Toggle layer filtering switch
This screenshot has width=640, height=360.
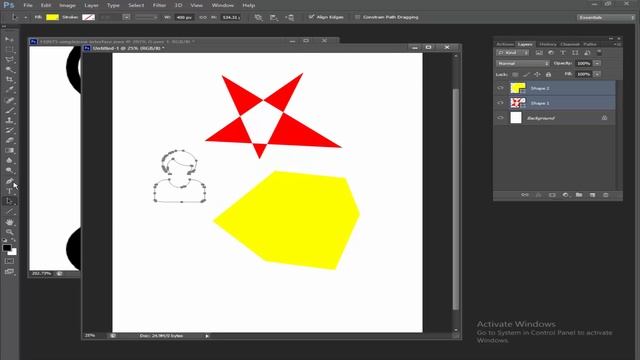[x=599, y=52]
